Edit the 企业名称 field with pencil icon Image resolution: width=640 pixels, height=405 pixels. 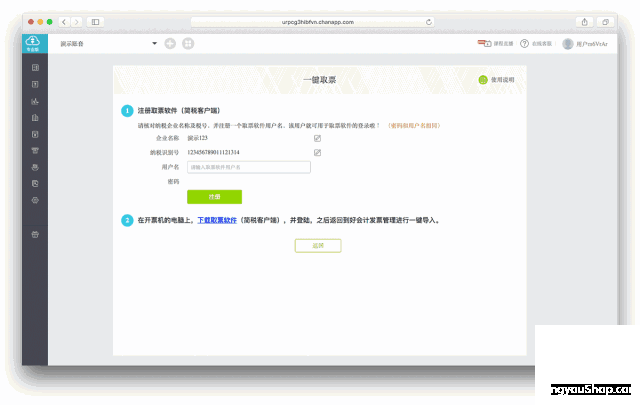click(317, 138)
